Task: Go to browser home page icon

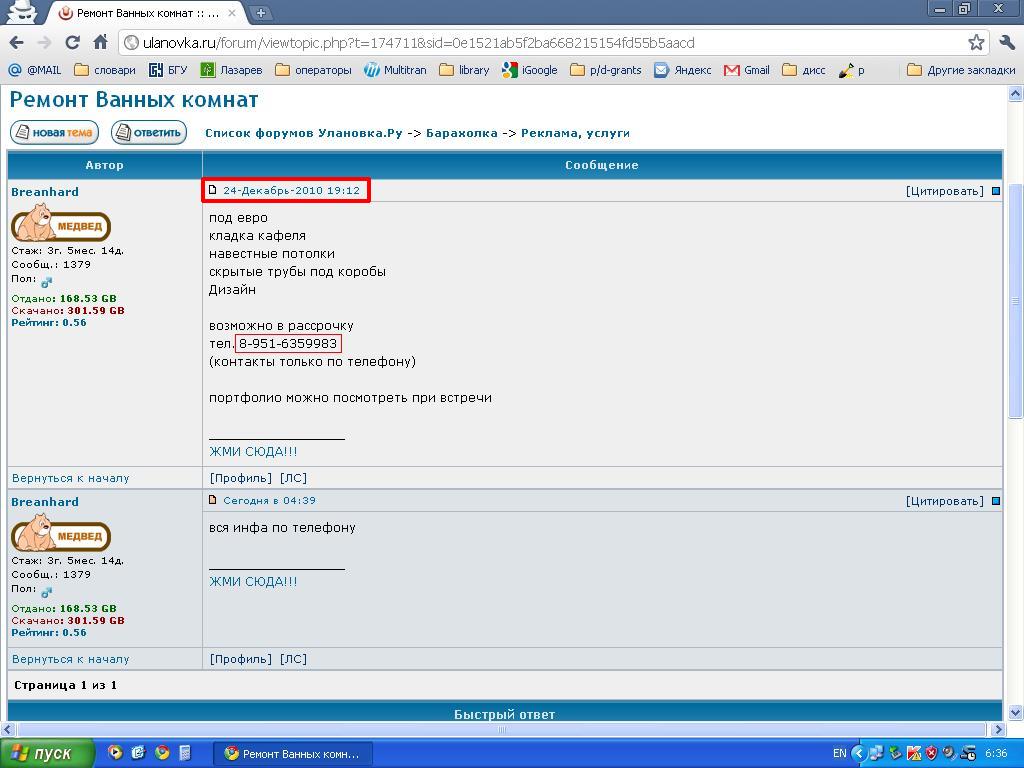Action: 100,43
